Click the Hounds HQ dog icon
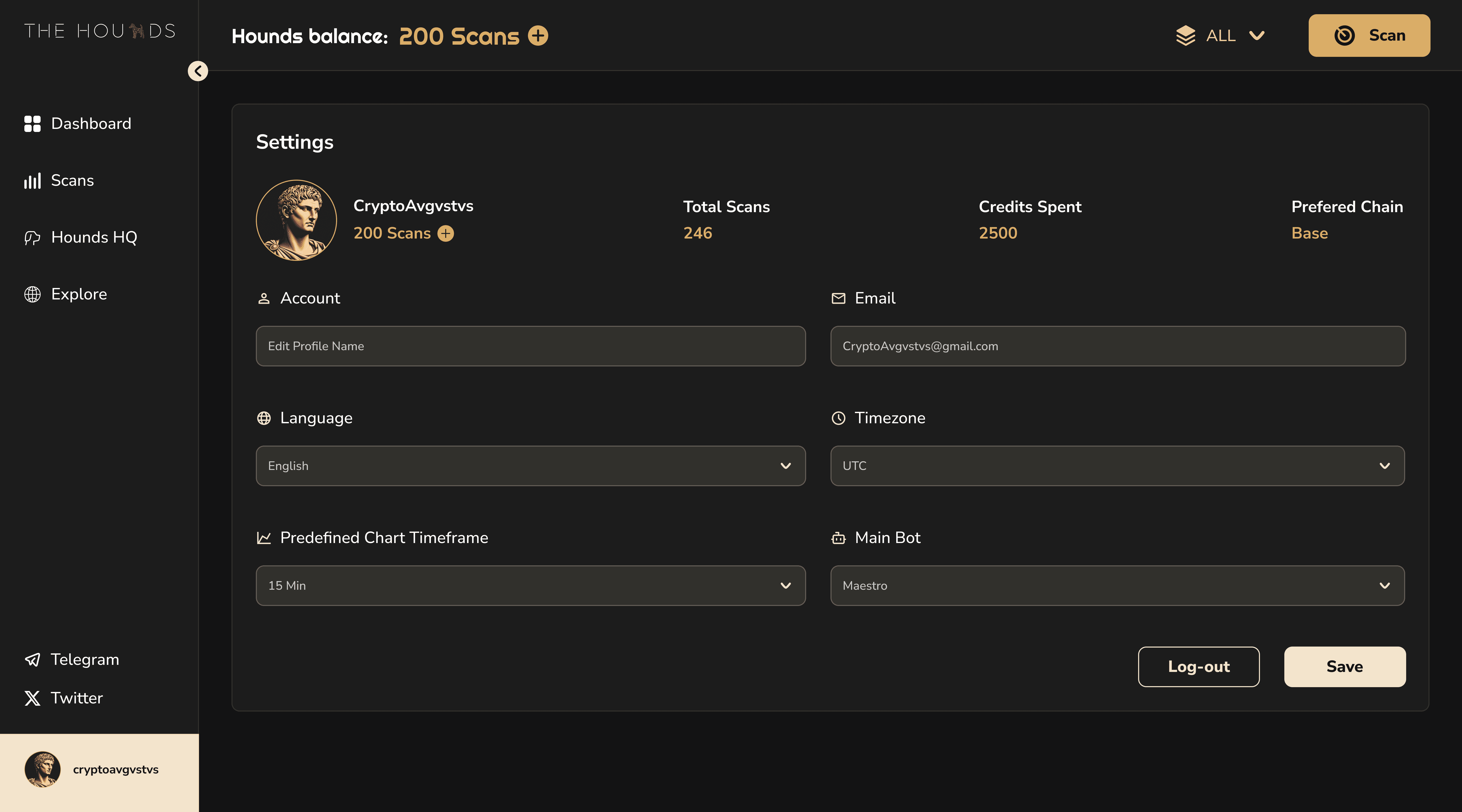Screen dimensions: 1462x812 pyautogui.click(x=32, y=237)
